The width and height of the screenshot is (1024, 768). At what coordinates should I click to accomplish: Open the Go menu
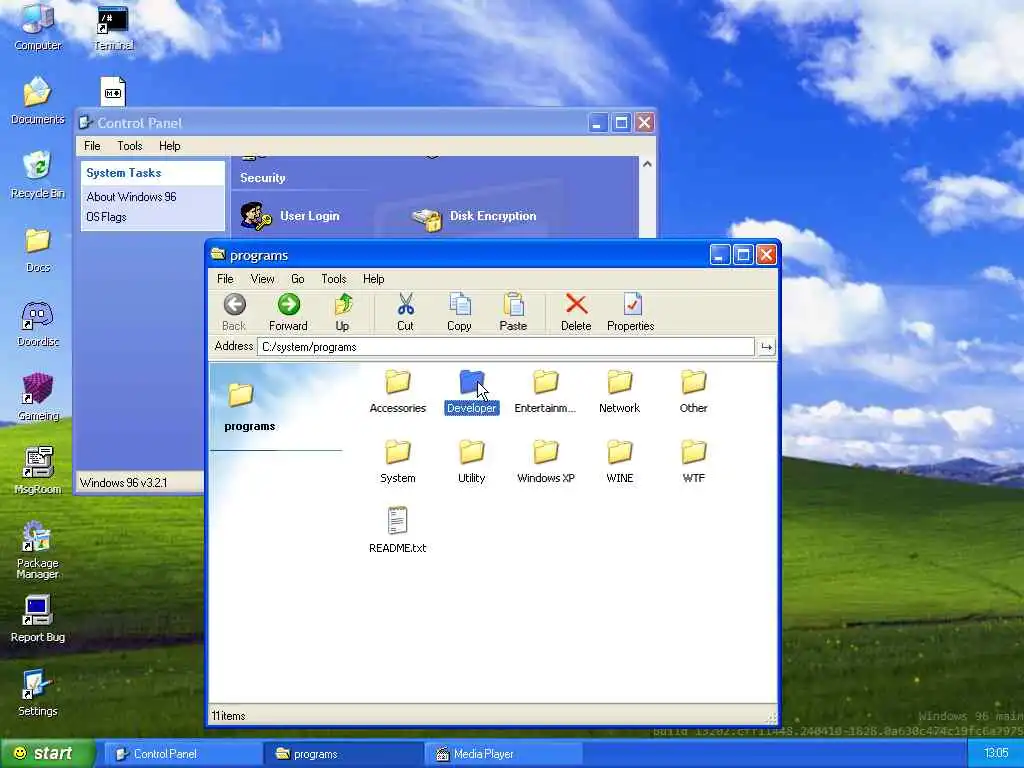(x=298, y=279)
